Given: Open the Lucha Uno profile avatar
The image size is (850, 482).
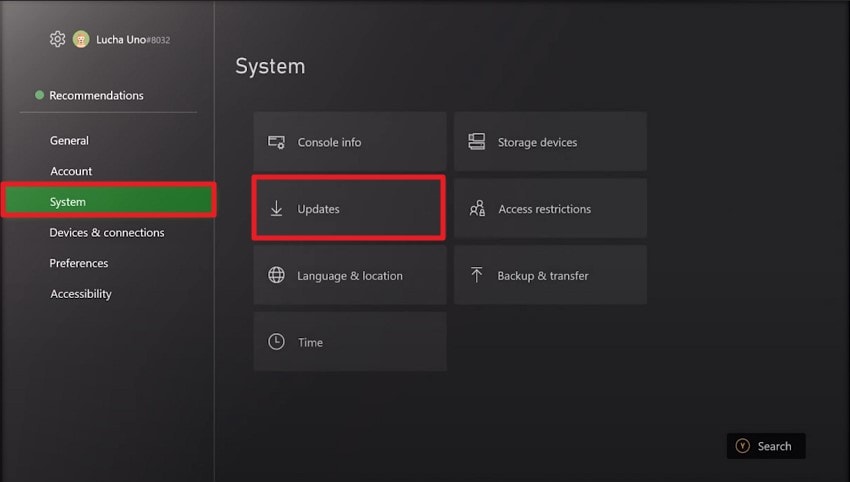Looking at the screenshot, I should tap(81, 39).
